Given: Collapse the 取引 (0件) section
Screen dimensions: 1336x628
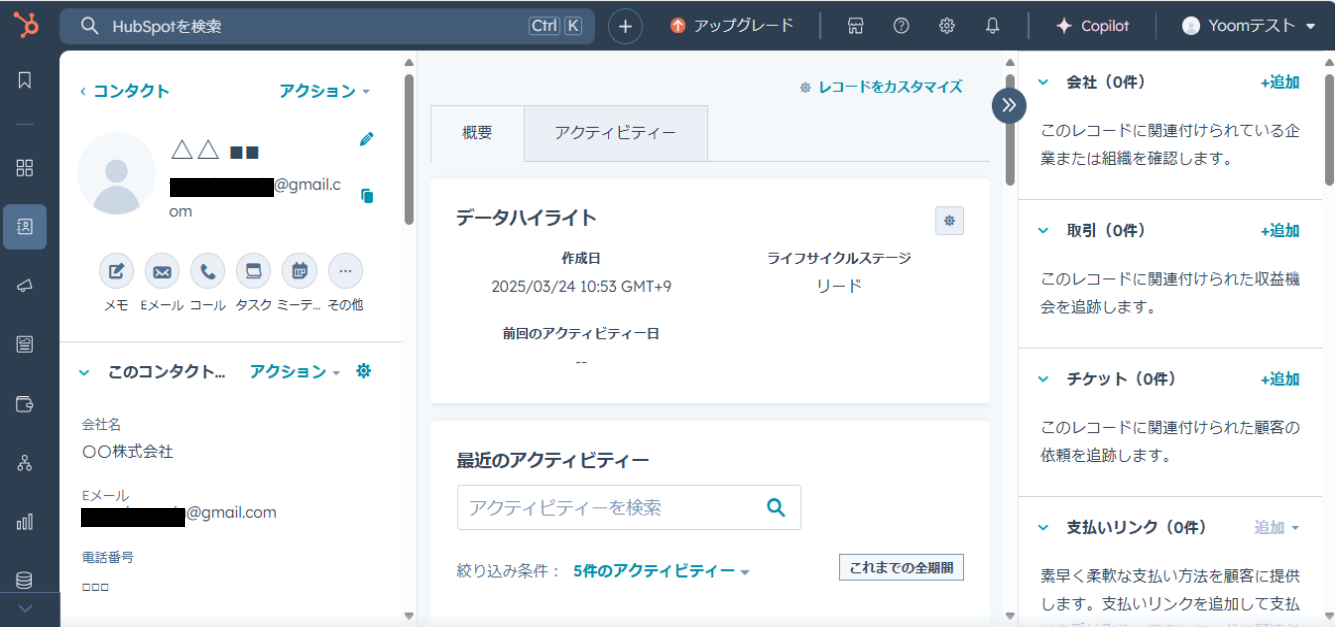Looking at the screenshot, I should [1043, 231].
